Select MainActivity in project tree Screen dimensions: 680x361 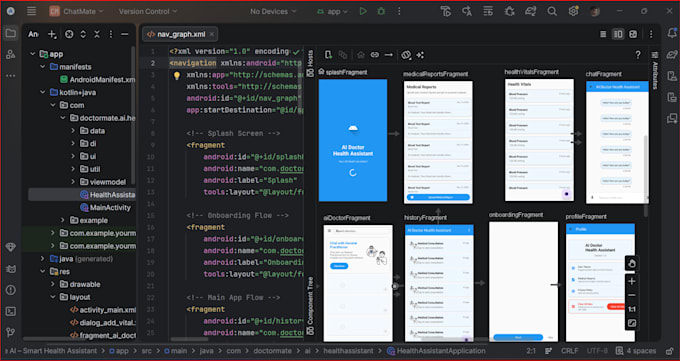(105, 207)
